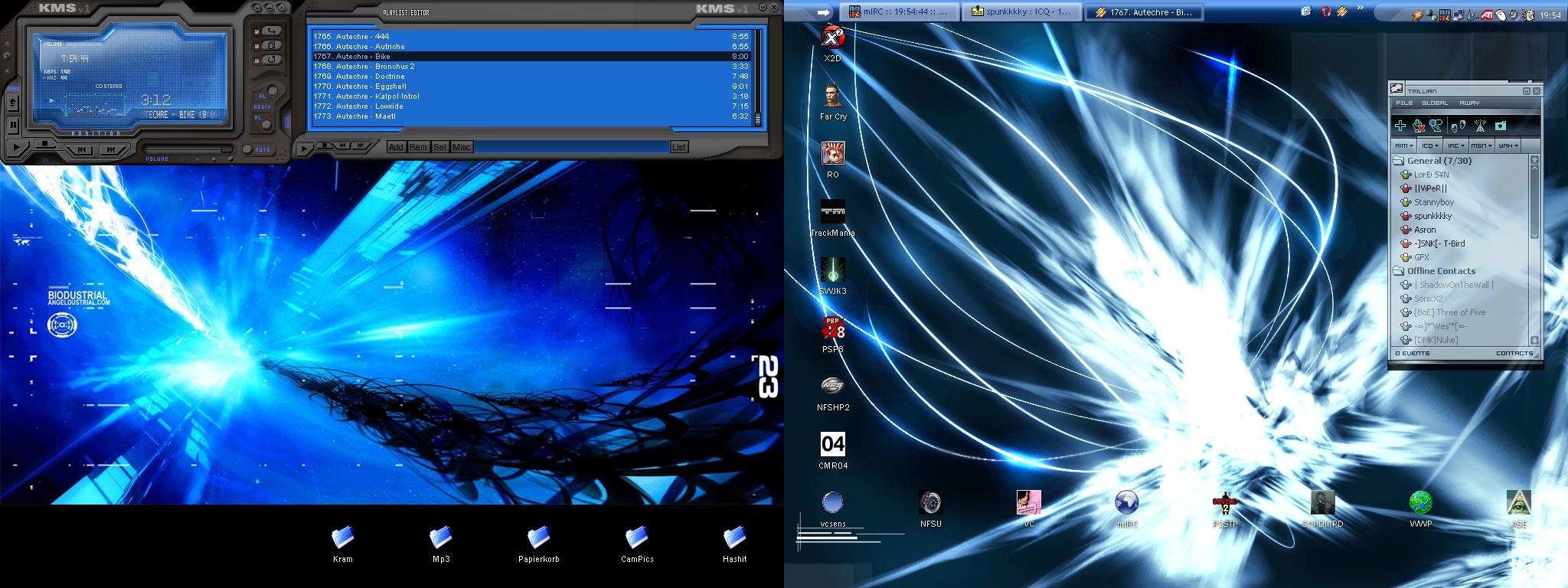Click the Play button in main player

(17, 147)
